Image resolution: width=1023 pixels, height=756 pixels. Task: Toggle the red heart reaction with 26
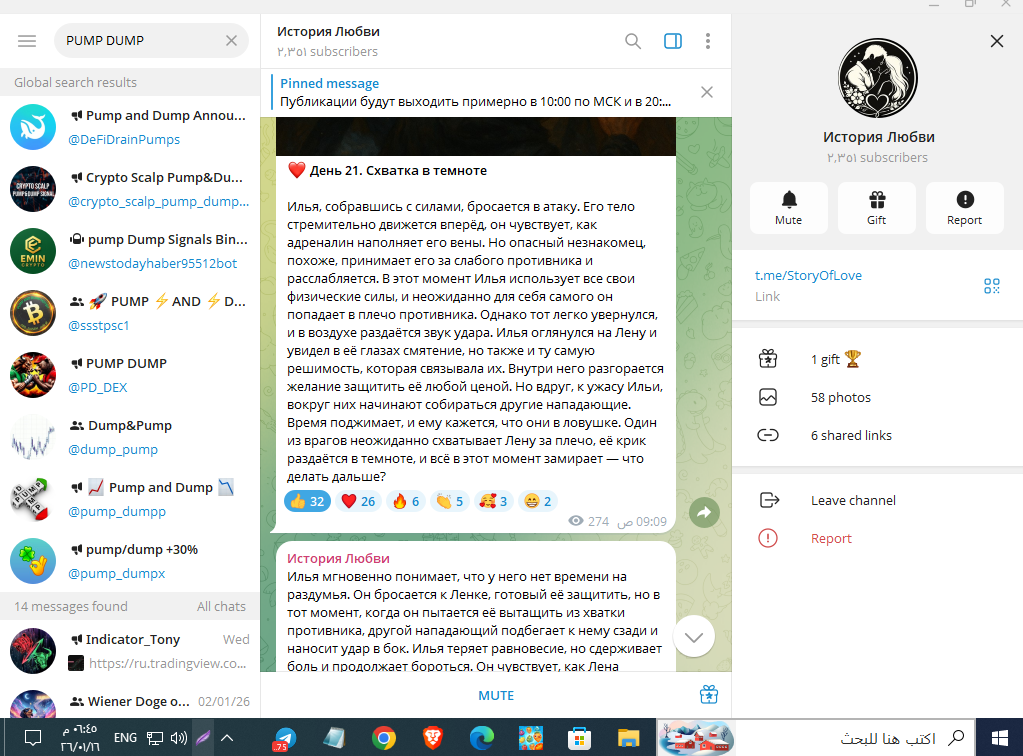click(358, 501)
